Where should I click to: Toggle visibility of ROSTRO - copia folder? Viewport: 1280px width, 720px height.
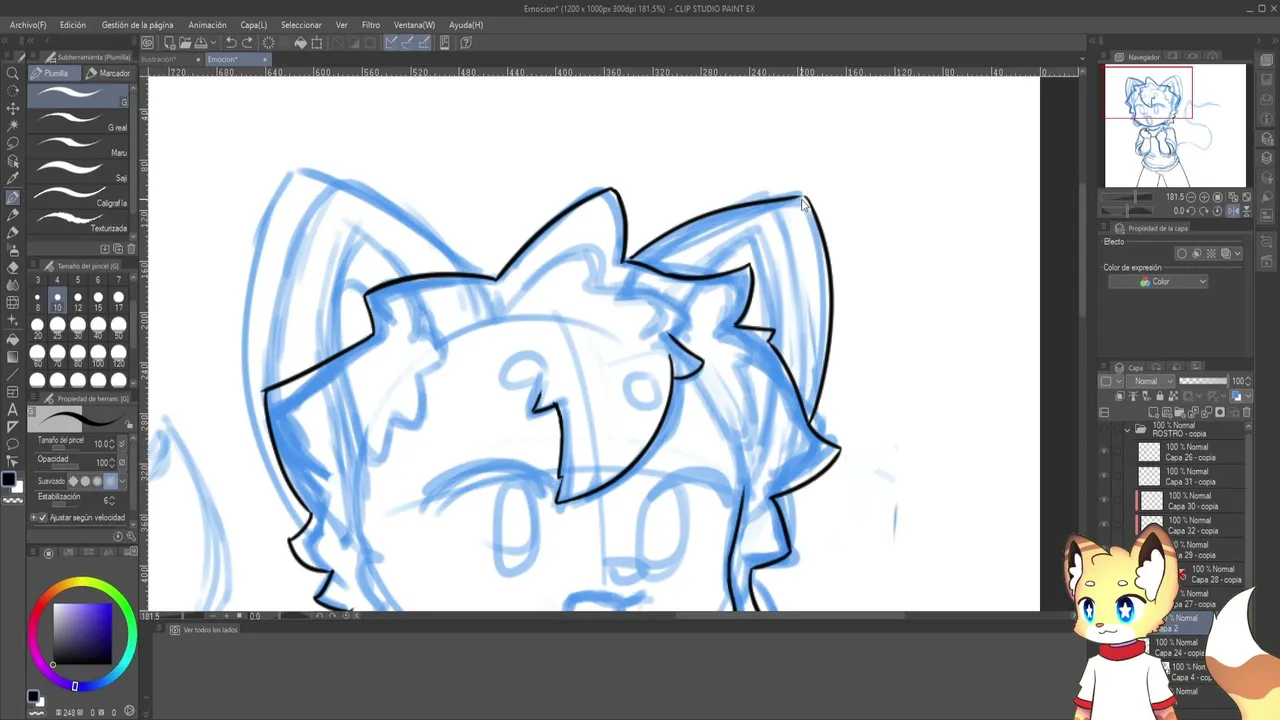click(1104, 429)
